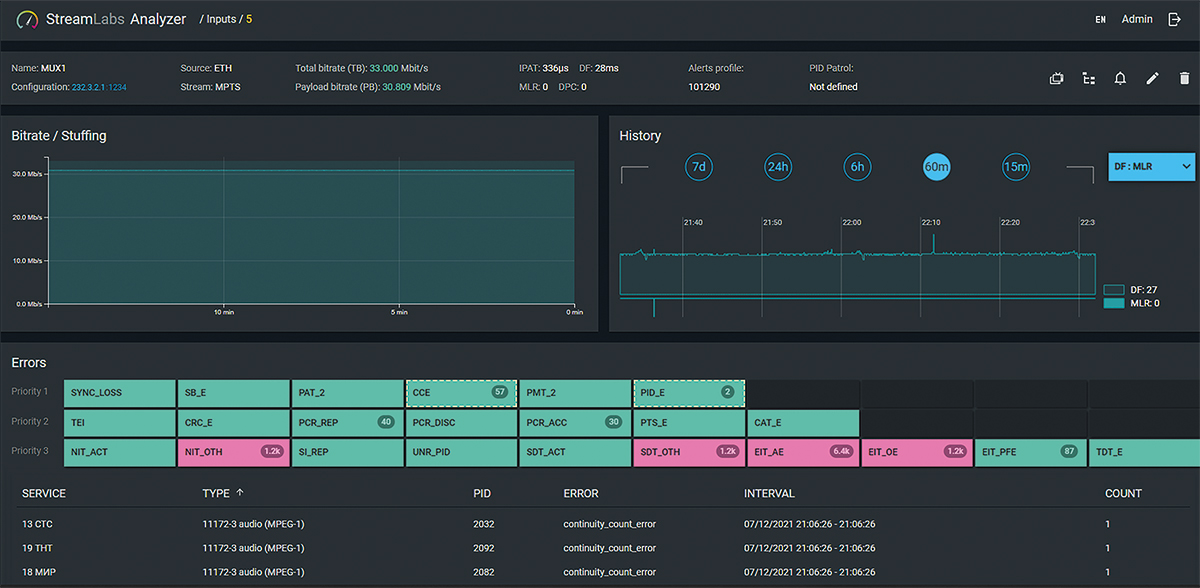Sort by the TYPE column arrow

(x=238, y=493)
